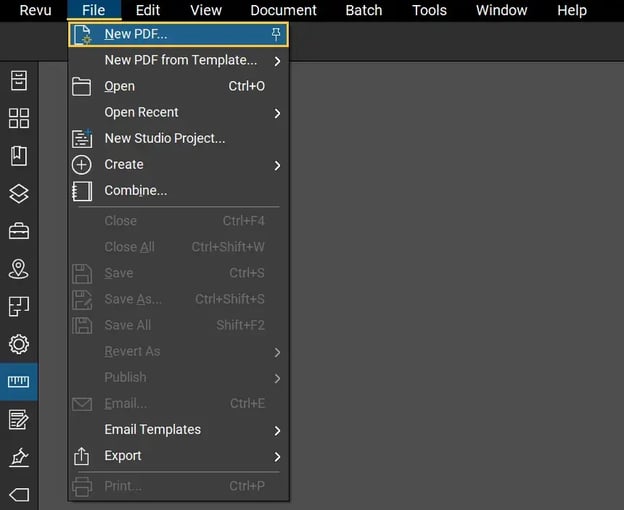Click the Save floppy disk icon
This screenshot has height=510, width=624.
82,274
